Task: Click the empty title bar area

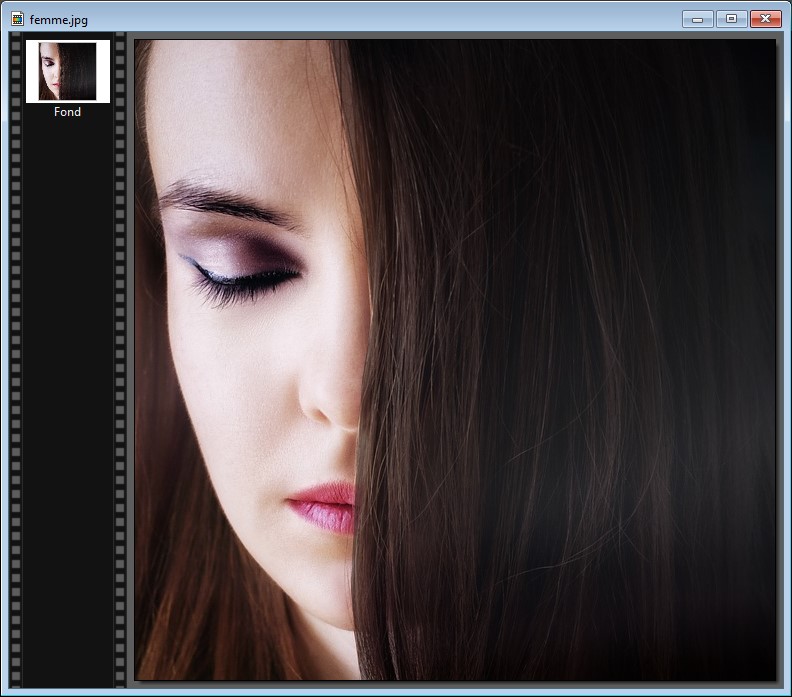Action: point(380,19)
